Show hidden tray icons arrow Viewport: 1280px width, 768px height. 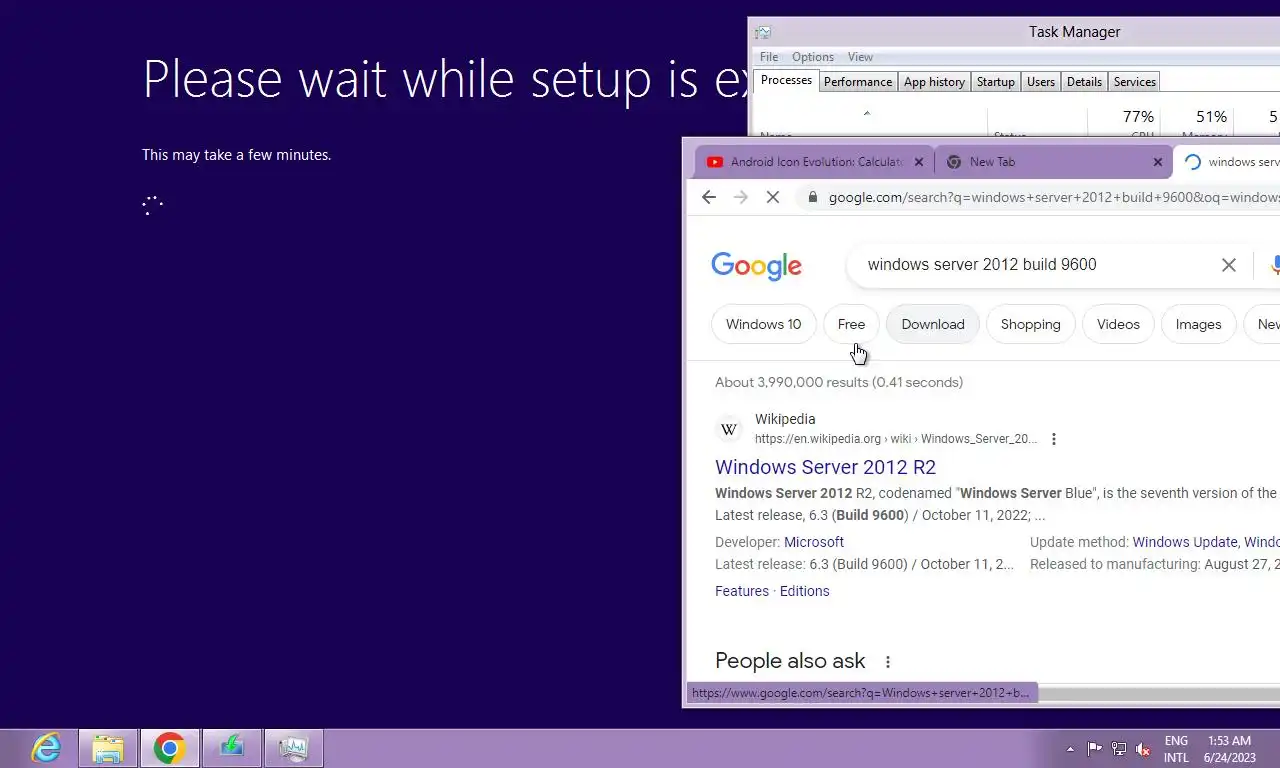1070,749
